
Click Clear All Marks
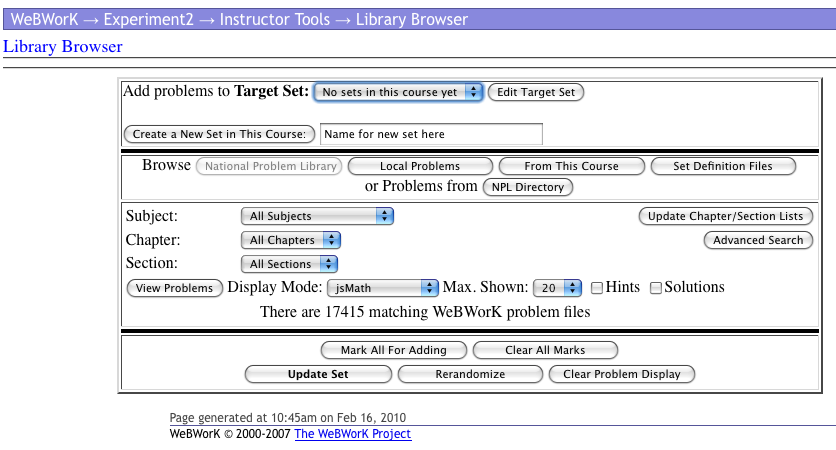pyautogui.click(x=545, y=350)
